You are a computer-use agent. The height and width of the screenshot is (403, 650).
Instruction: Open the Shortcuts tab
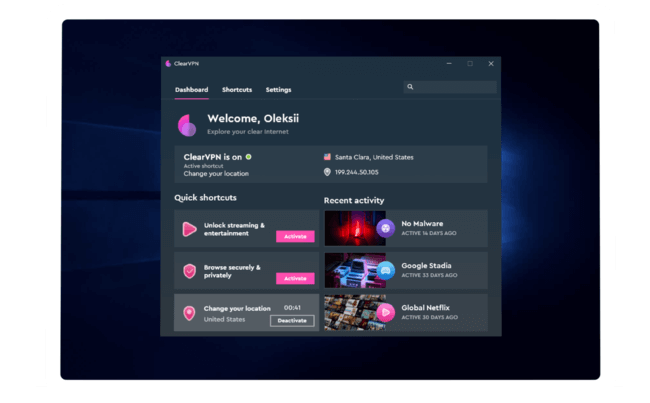[237, 90]
